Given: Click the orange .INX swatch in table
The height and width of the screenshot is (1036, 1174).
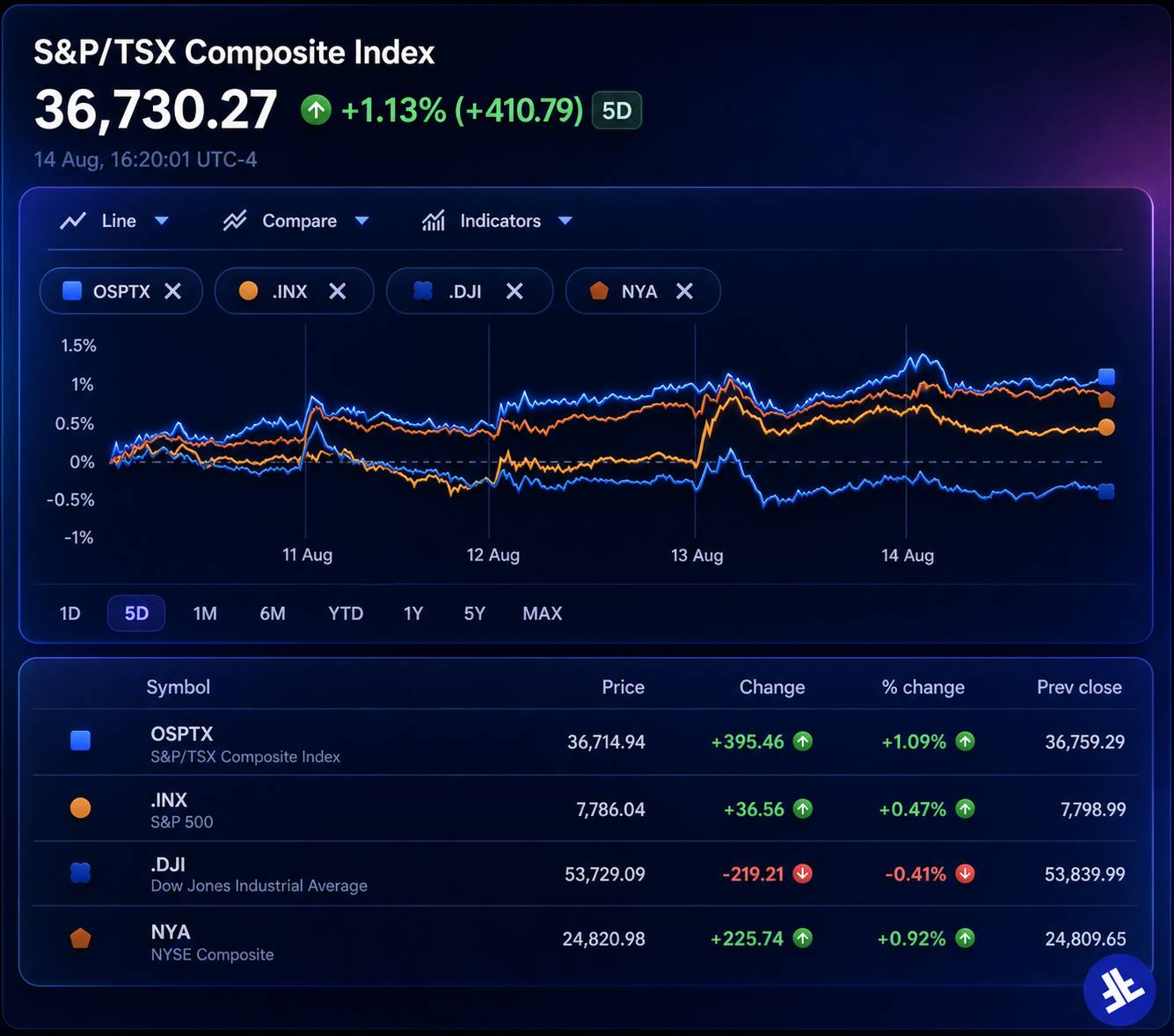Looking at the screenshot, I should tap(80, 808).
